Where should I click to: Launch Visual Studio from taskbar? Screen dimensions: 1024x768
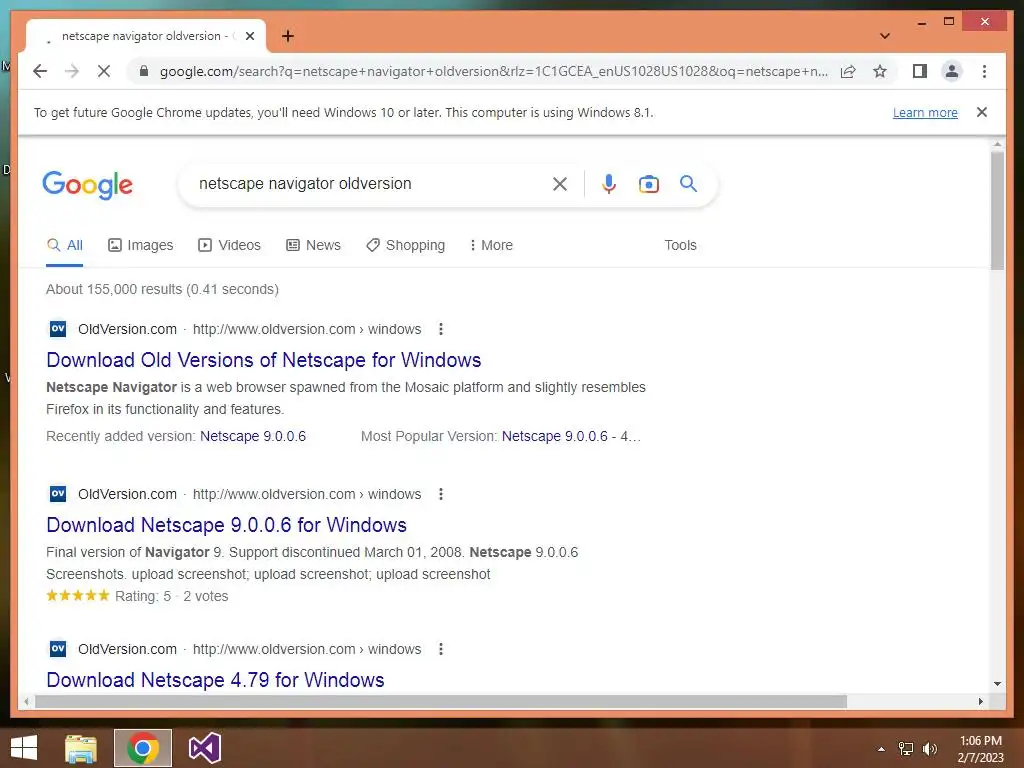tap(204, 748)
